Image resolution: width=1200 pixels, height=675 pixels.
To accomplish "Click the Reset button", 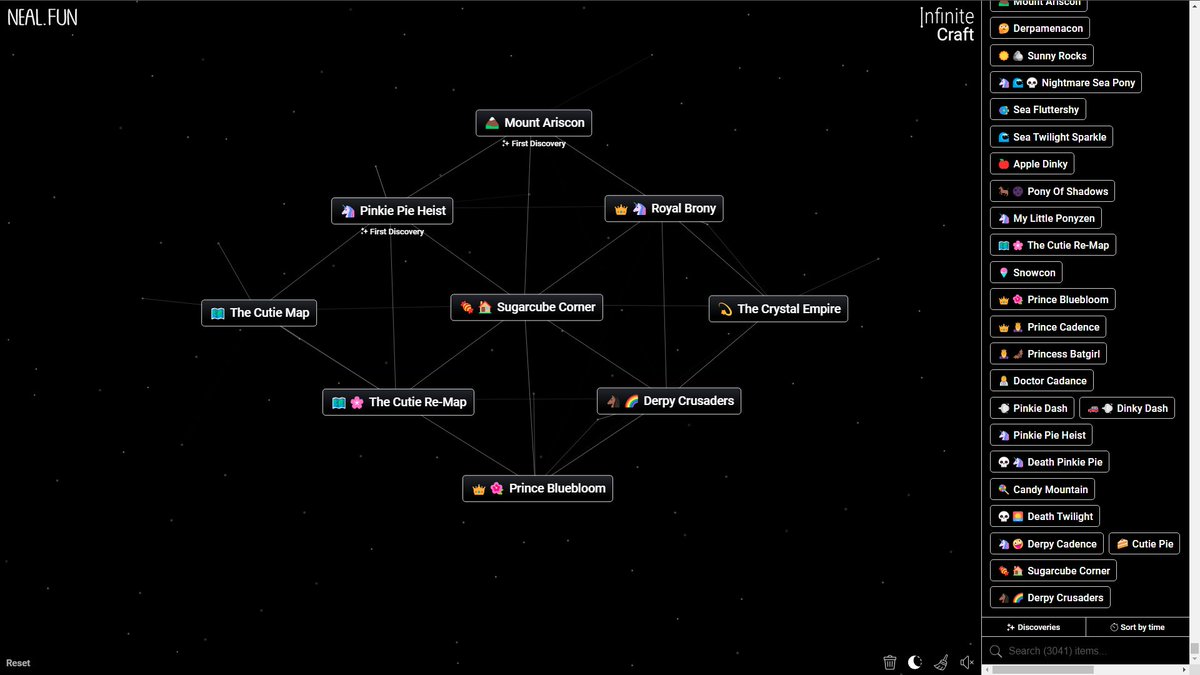I will coord(18,663).
